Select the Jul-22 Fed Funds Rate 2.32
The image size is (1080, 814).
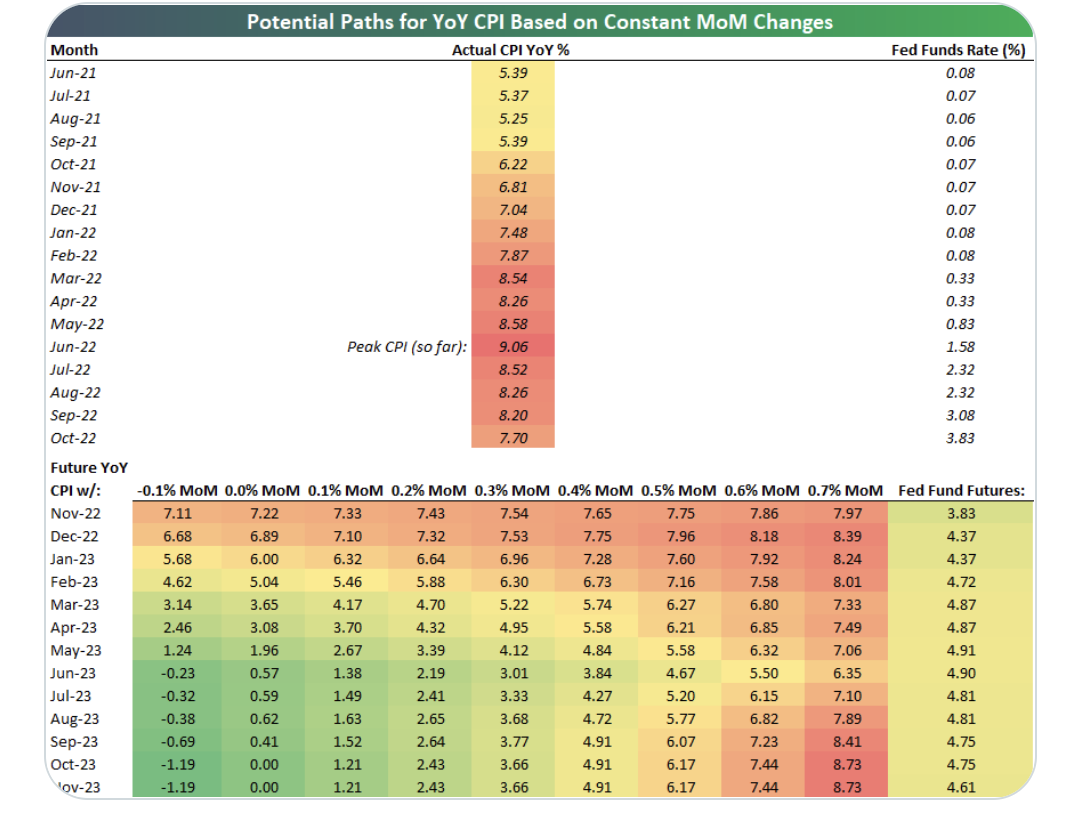click(960, 370)
